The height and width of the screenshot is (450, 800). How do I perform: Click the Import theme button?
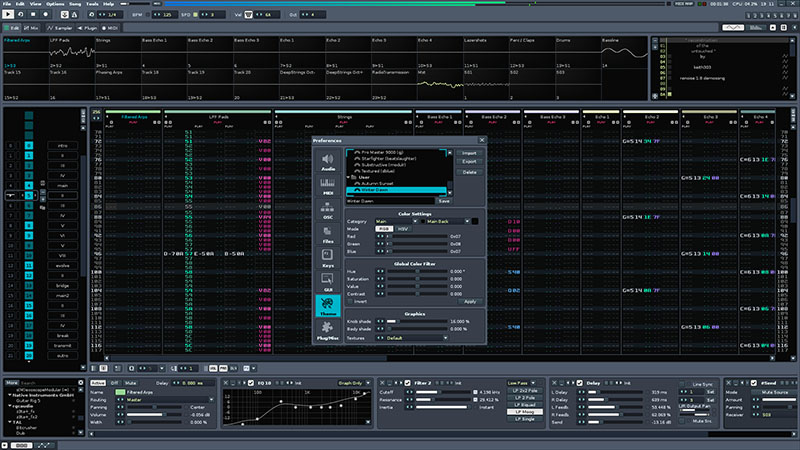[469, 153]
